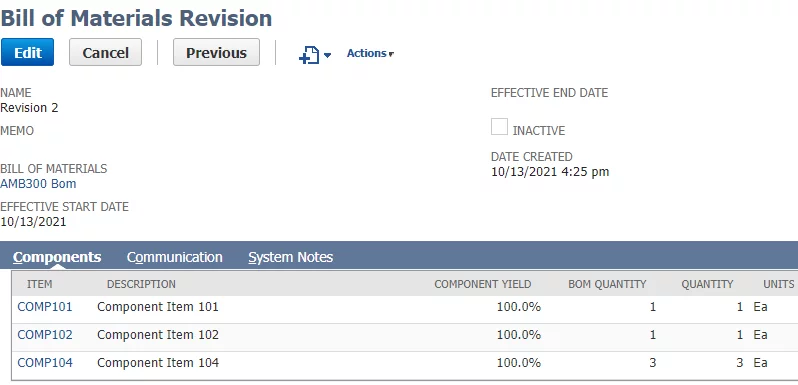Image resolution: width=798 pixels, height=385 pixels.
Task: Click the Description column header
Action: click(x=141, y=284)
